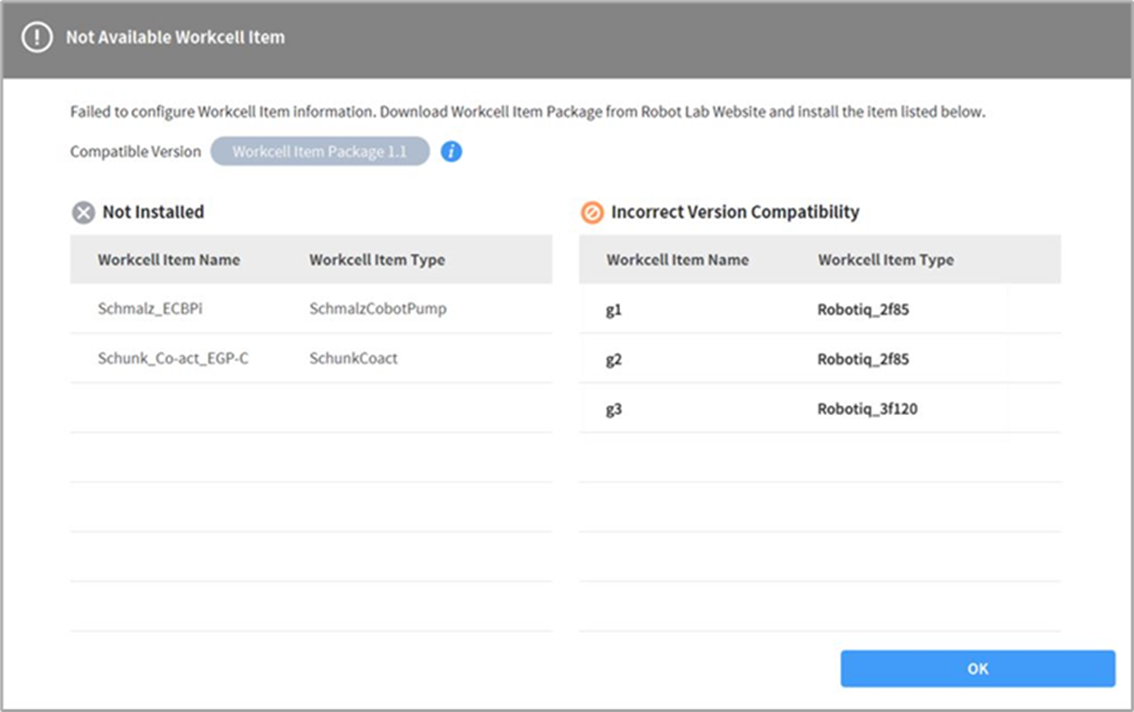
Task: Click the orange Incorrect Version Compatibility icon
Action: 592,212
